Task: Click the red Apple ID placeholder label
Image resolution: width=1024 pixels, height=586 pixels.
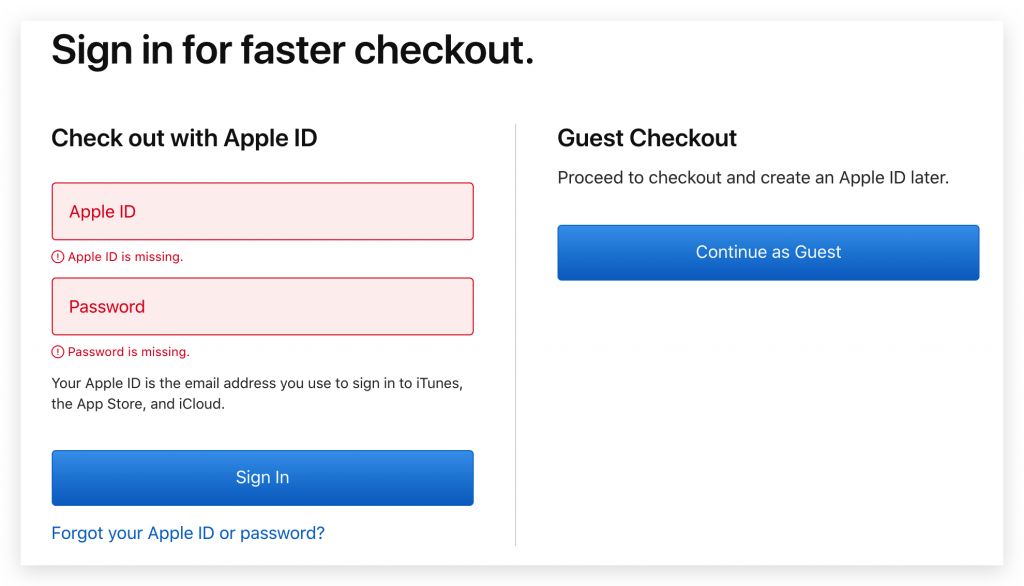Action: click(103, 212)
